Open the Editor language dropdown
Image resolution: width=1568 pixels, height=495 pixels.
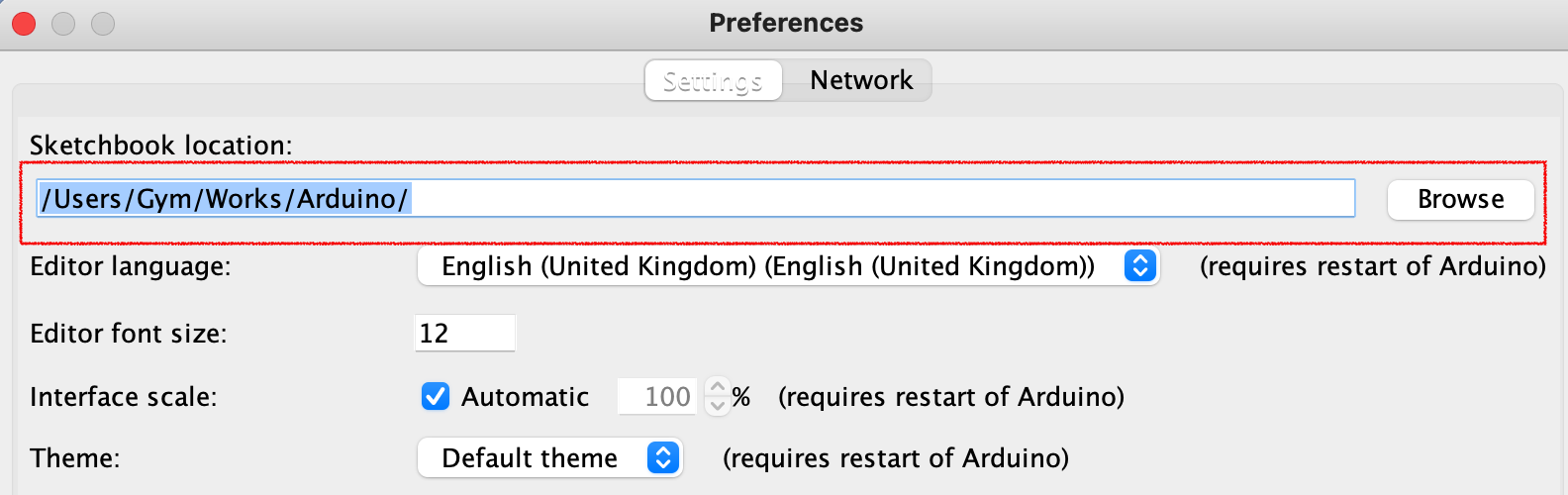click(x=787, y=266)
